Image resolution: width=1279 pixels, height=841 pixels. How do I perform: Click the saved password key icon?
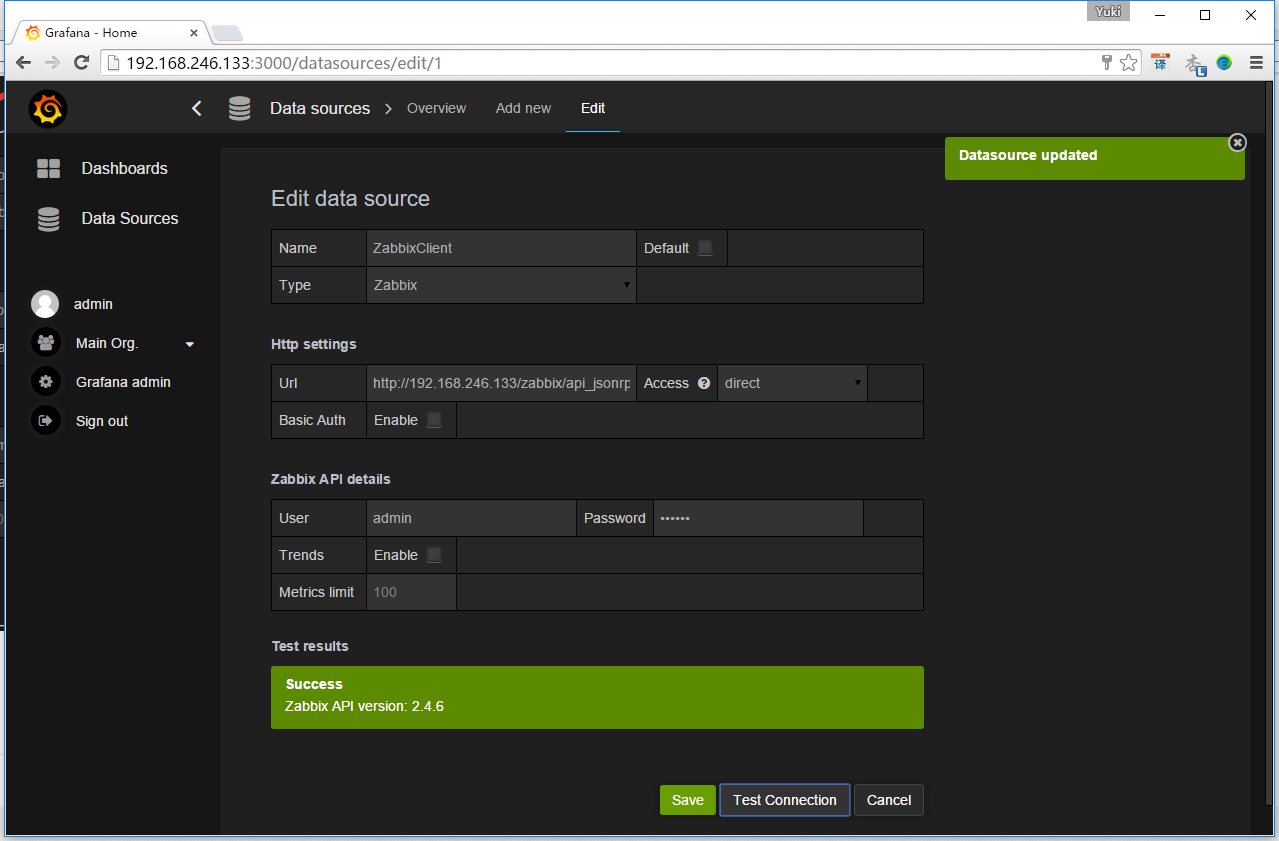click(x=1107, y=63)
